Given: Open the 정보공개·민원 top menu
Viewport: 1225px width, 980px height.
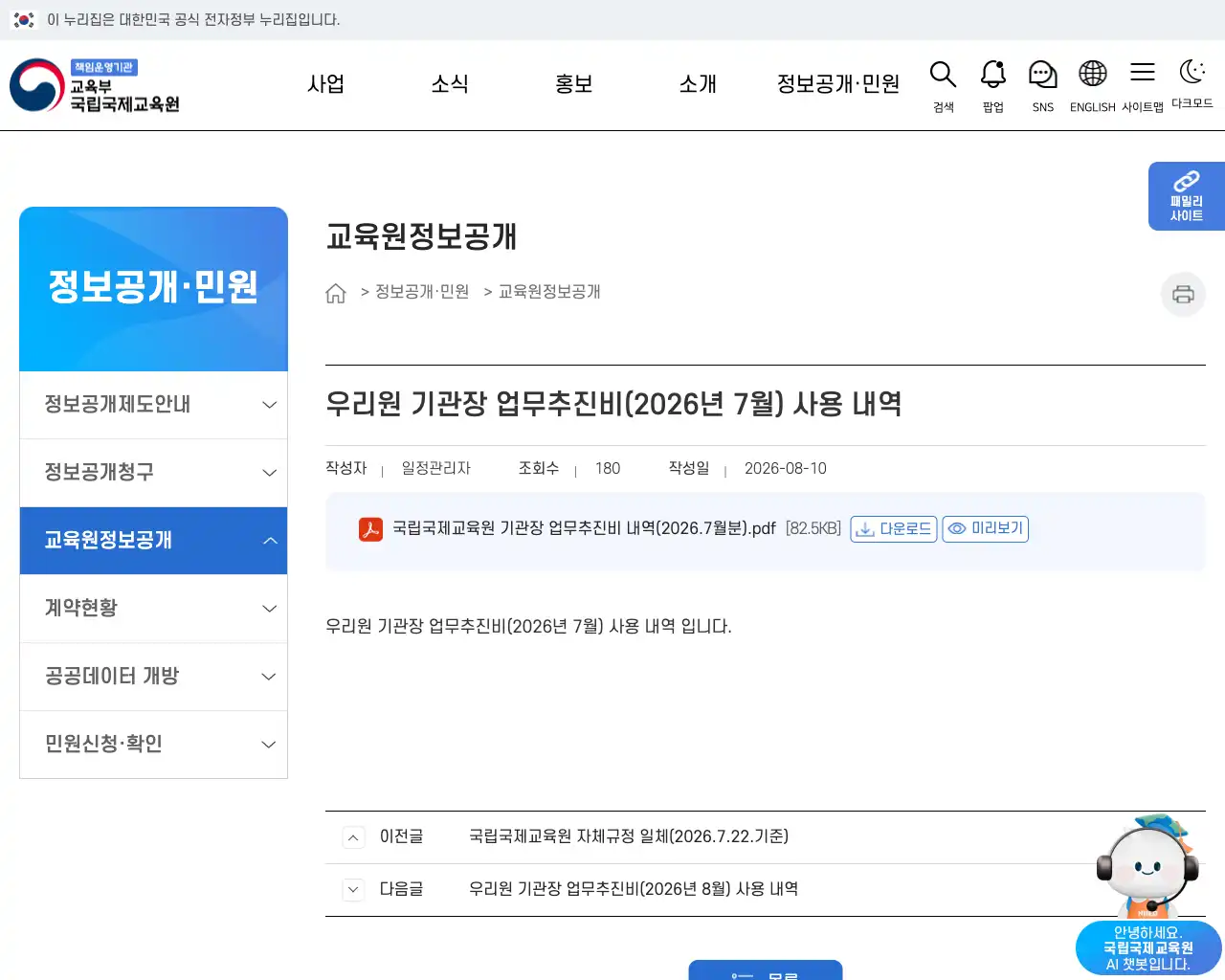Looking at the screenshot, I should [x=838, y=84].
